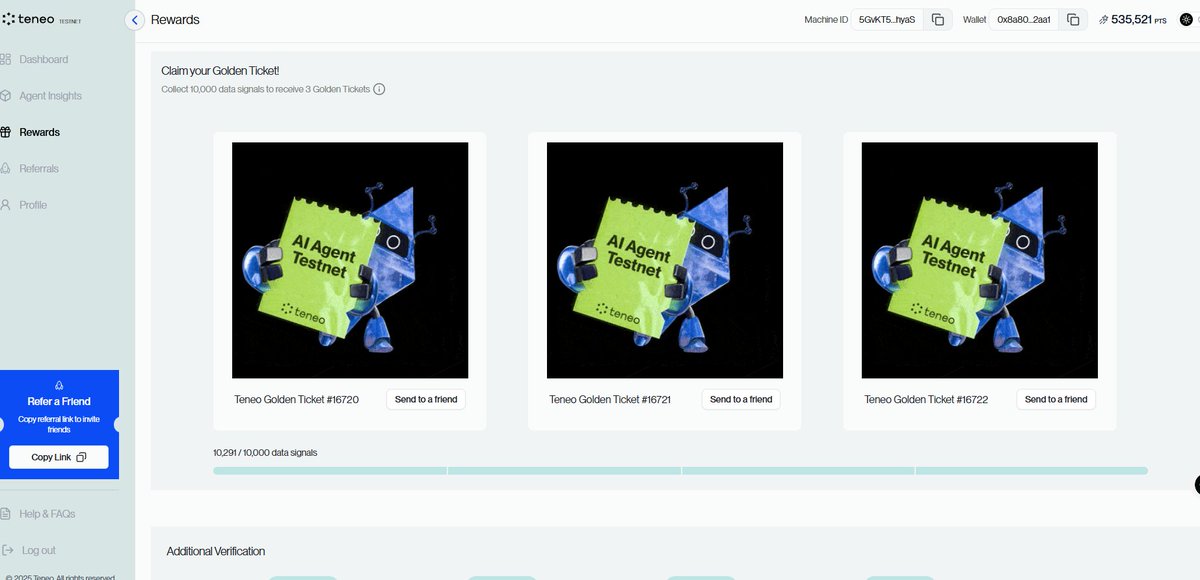The width and height of the screenshot is (1200, 580).
Task: Click the 535,521 PTS points balance
Action: click(1138, 20)
